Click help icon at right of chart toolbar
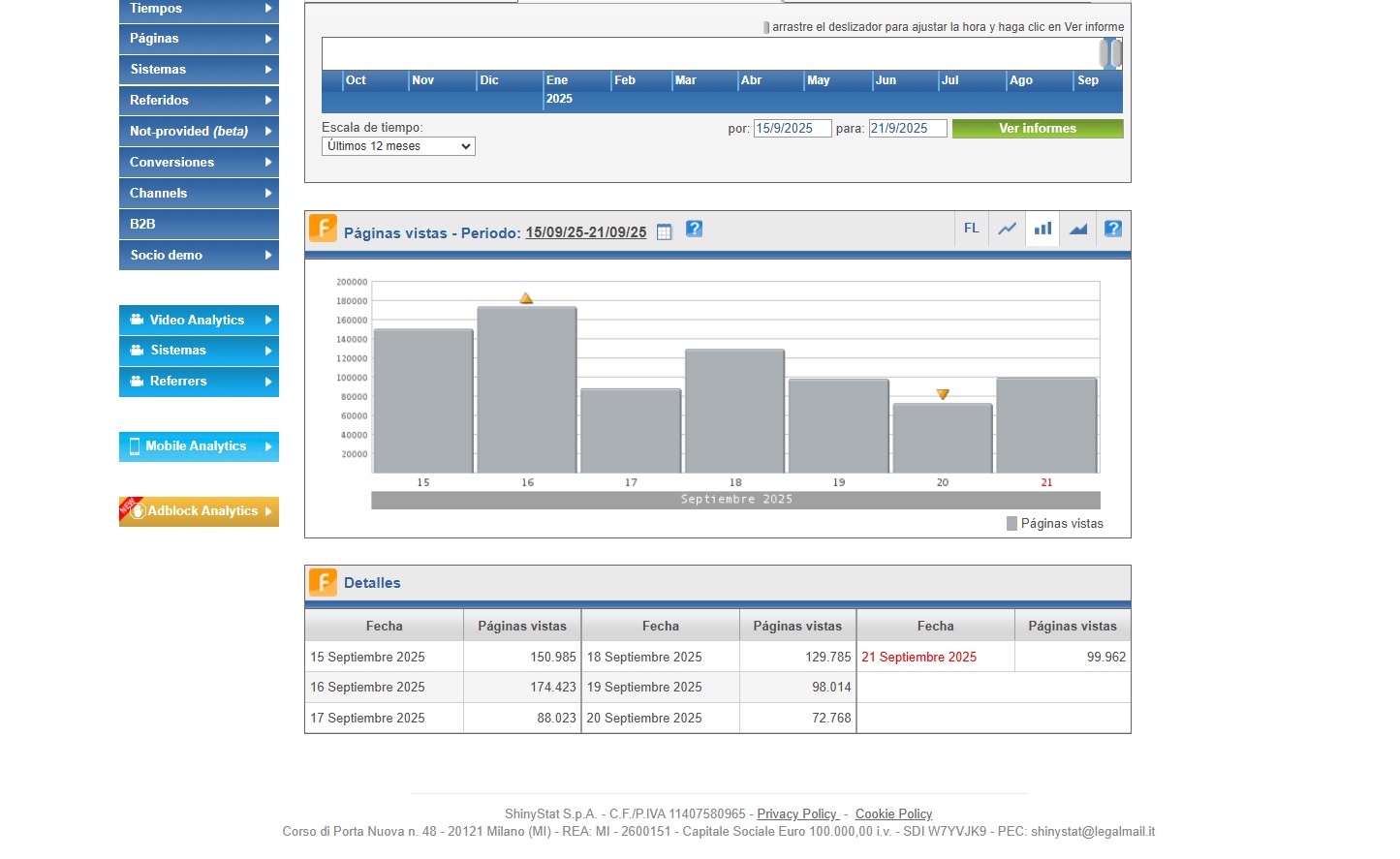The width and height of the screenshot is (1400, 859). pyautogui.click(x=1113, y=230)
